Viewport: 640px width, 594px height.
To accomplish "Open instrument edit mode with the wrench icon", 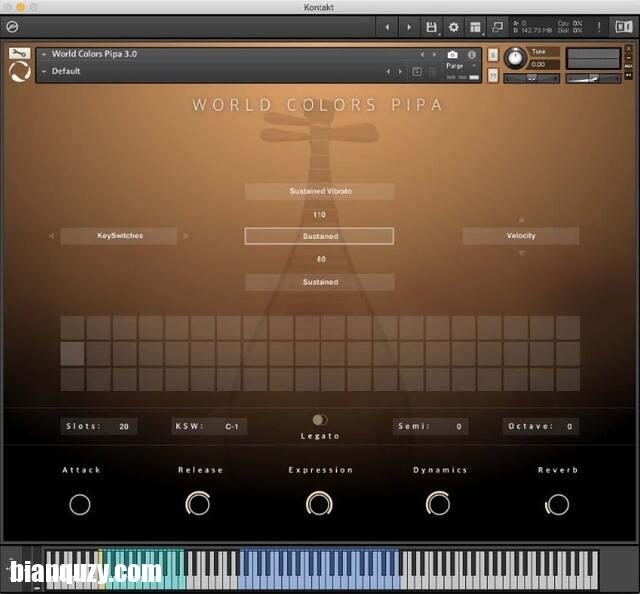I will (x=19, y=53).
